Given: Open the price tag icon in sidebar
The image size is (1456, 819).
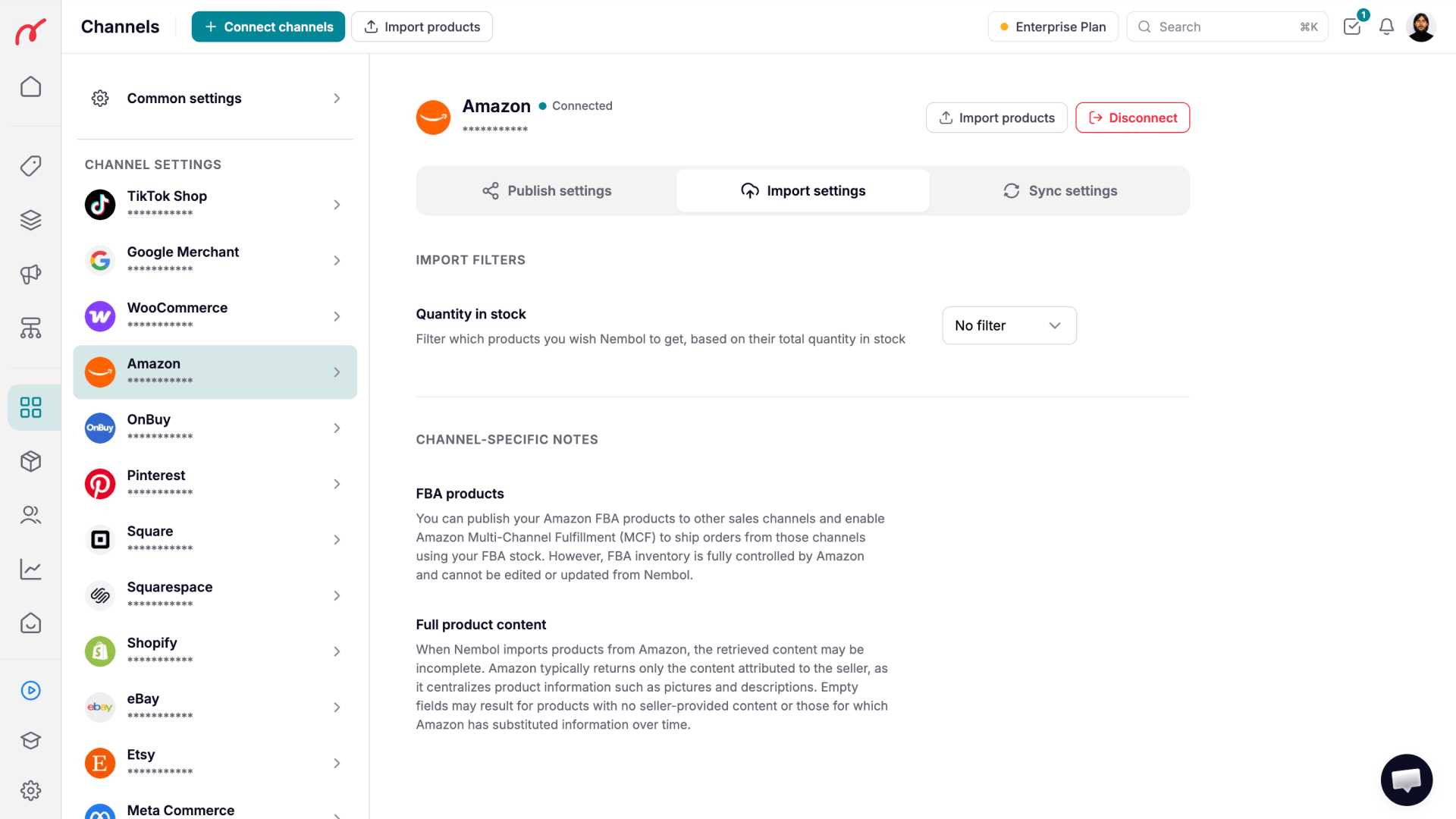Looking at the screenshot, I should 30,165.
